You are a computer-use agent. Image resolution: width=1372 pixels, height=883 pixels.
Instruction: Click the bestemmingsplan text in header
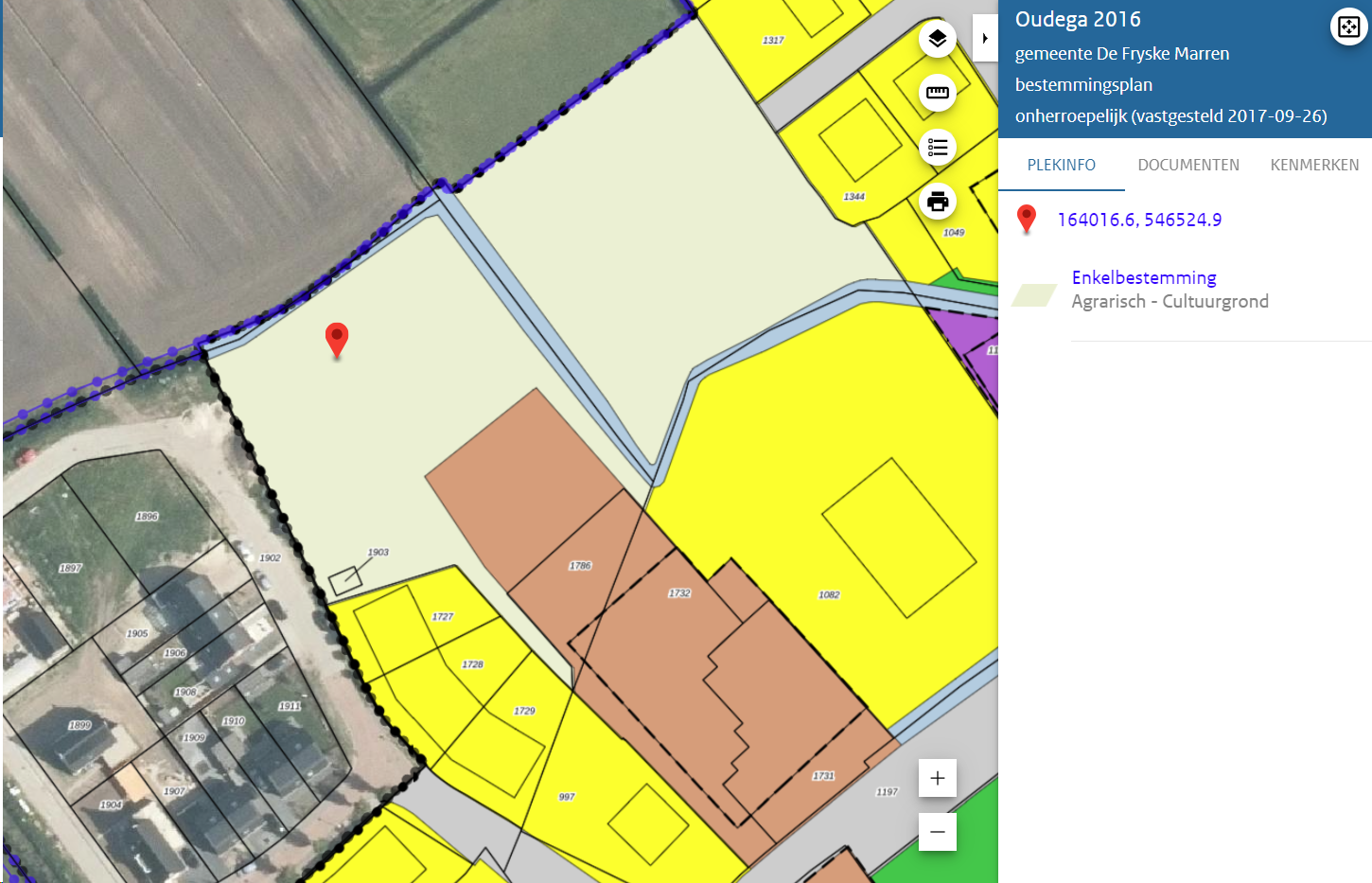click(1083, 85)
